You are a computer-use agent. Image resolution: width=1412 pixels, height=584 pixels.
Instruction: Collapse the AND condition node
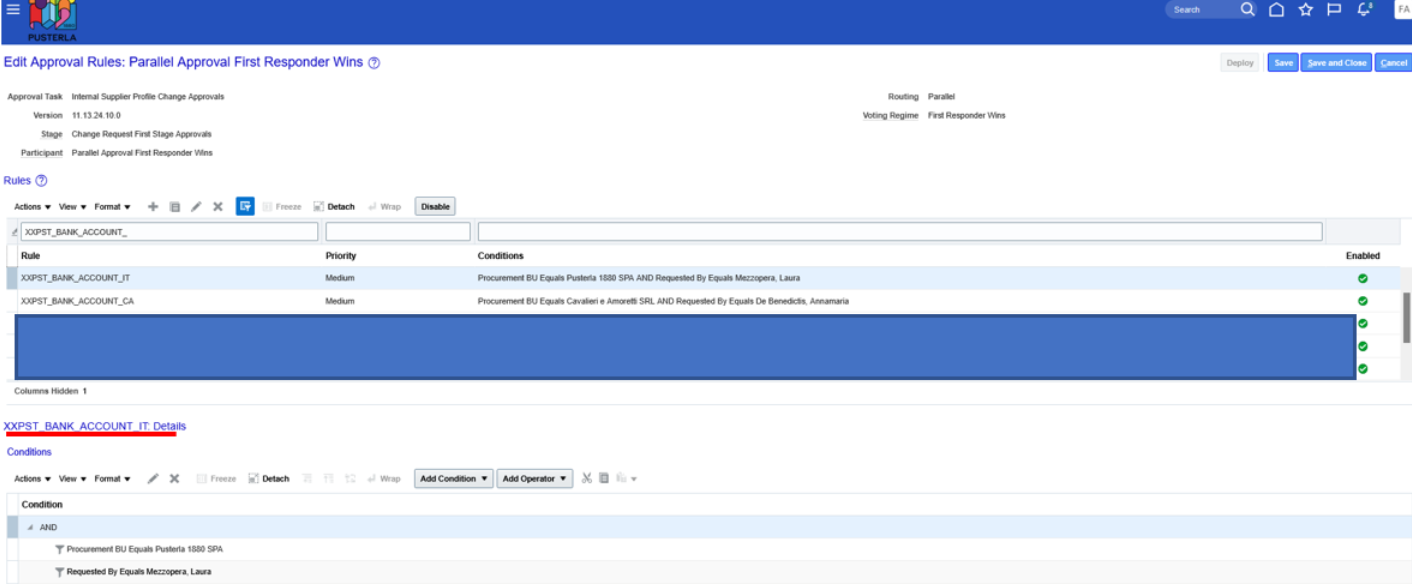click(x=30, y=527)
